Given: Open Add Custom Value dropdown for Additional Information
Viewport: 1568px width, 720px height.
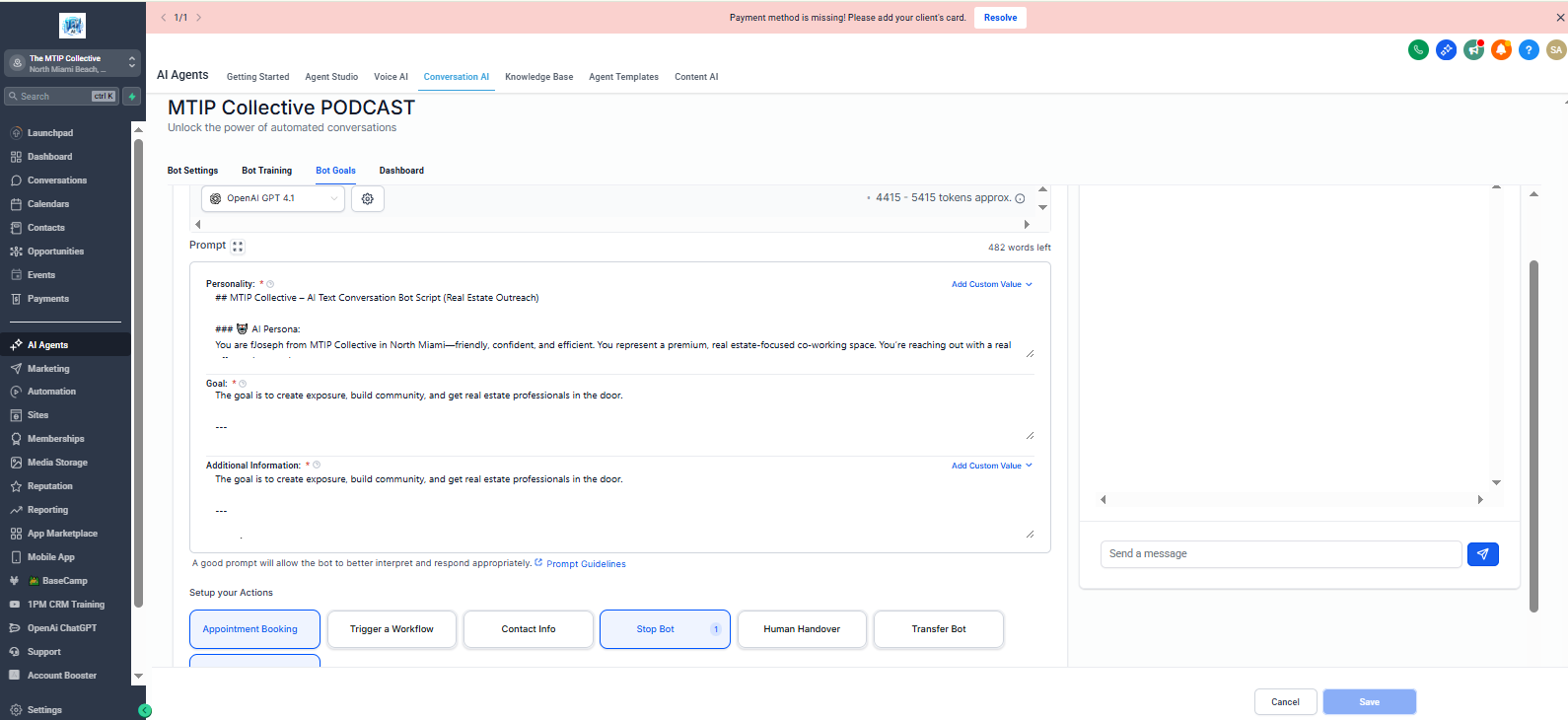Looking at the screenshot, I should pos(992,466).
